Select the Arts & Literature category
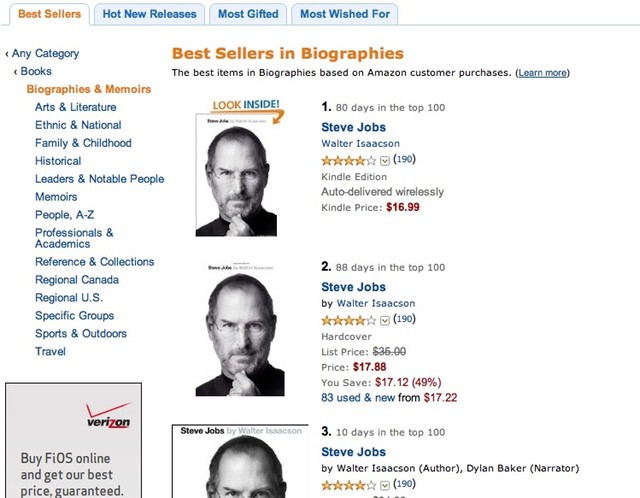 (x=75, y=107)
